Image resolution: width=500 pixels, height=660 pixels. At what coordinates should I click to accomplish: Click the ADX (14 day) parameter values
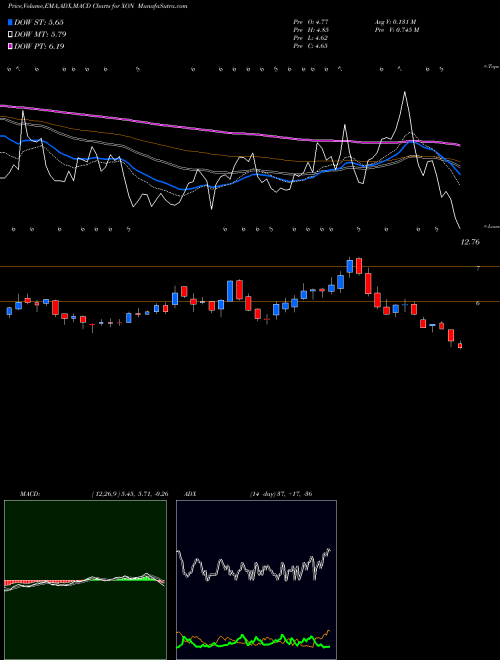tap(281, 494)
